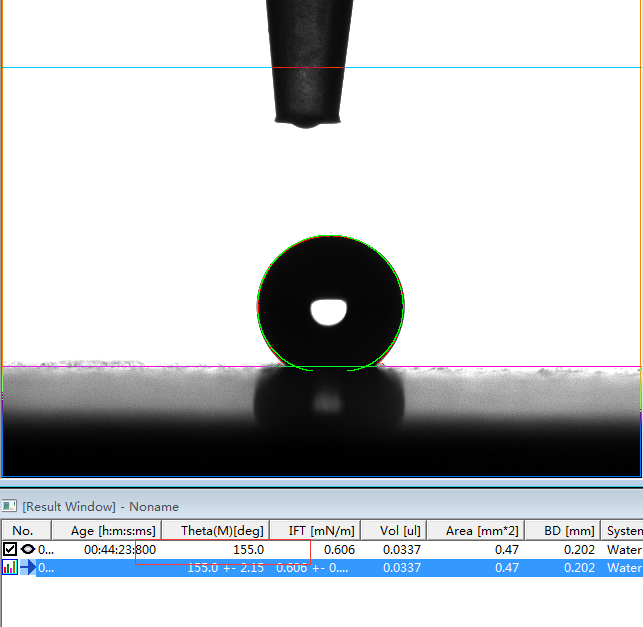Click the 00:44:23:800 age value
Viewport: 643px width, 627px height.
(x=119, y=550)
